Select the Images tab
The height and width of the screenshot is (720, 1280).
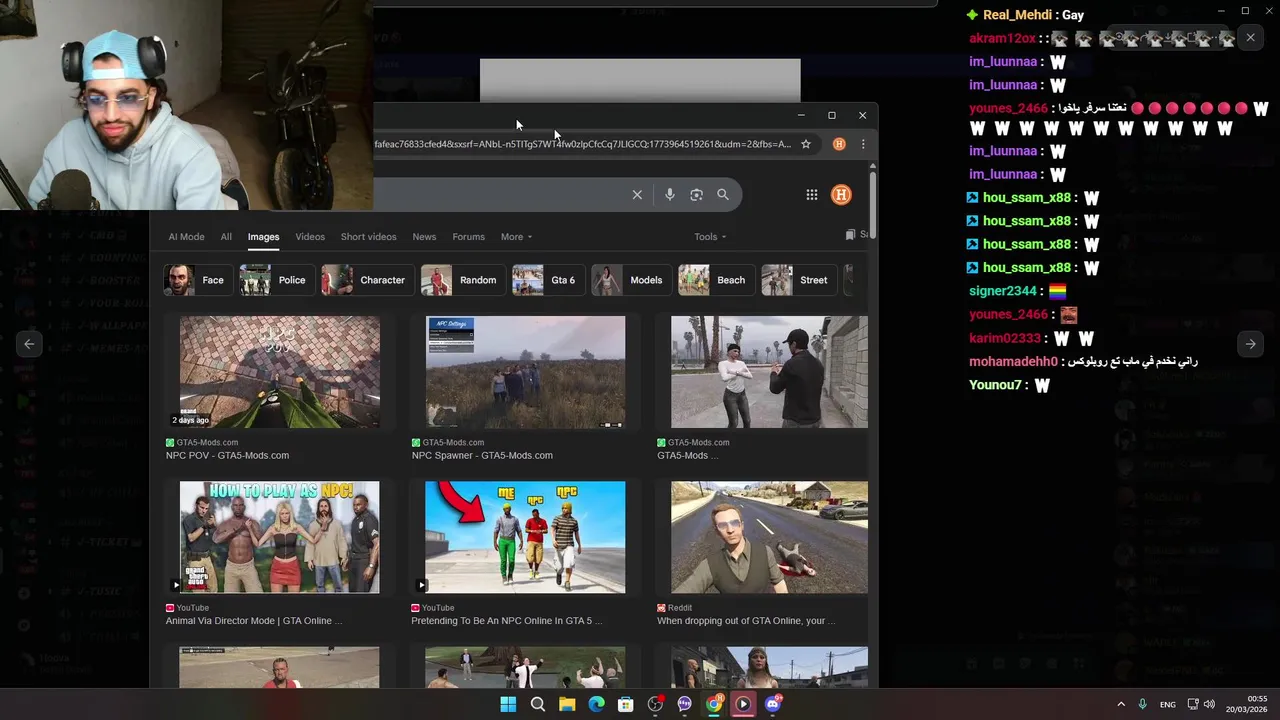pos(263,237)
